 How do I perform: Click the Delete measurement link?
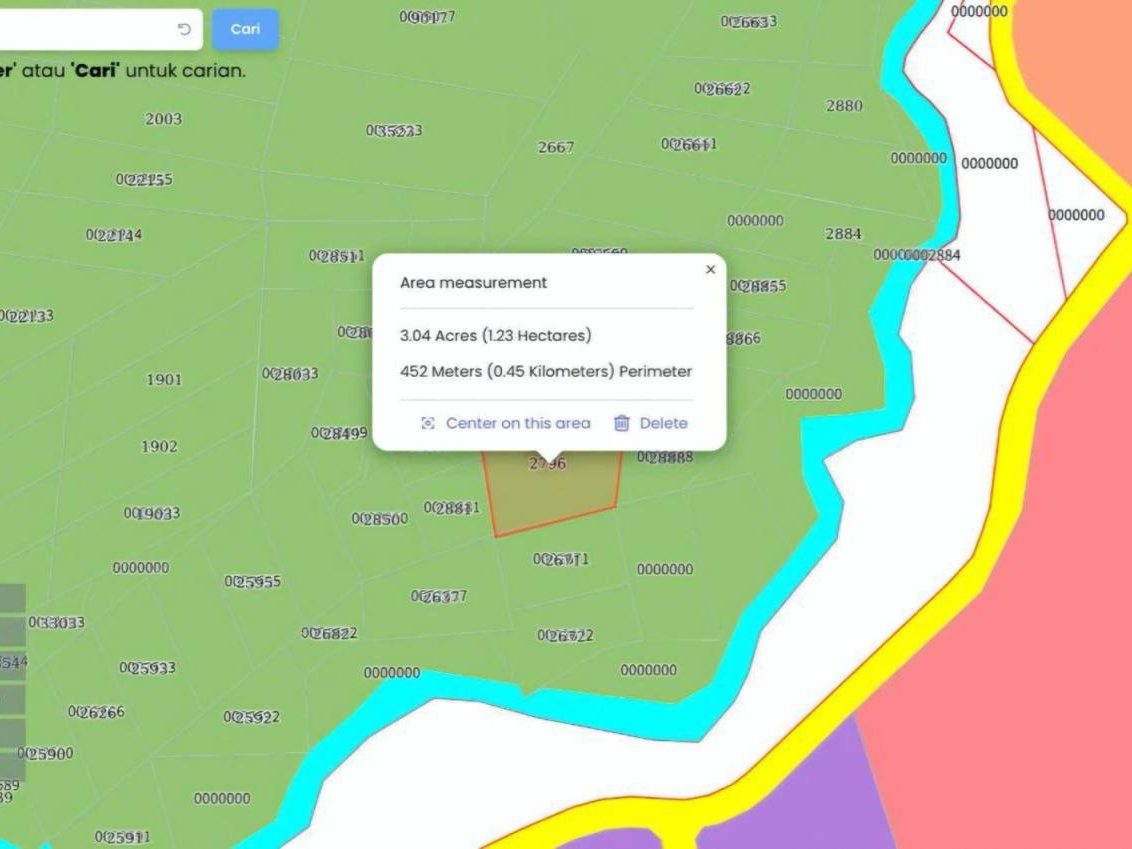[x=663, y=423]
